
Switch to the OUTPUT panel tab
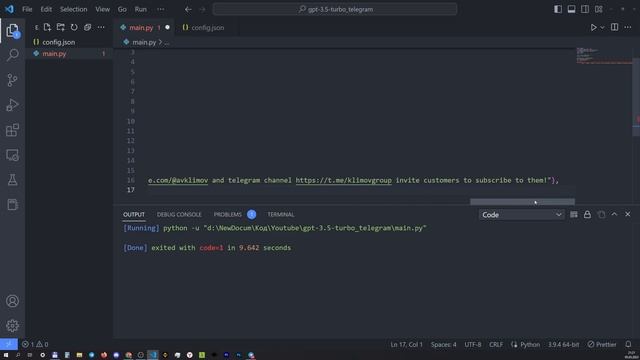(134, 214)
